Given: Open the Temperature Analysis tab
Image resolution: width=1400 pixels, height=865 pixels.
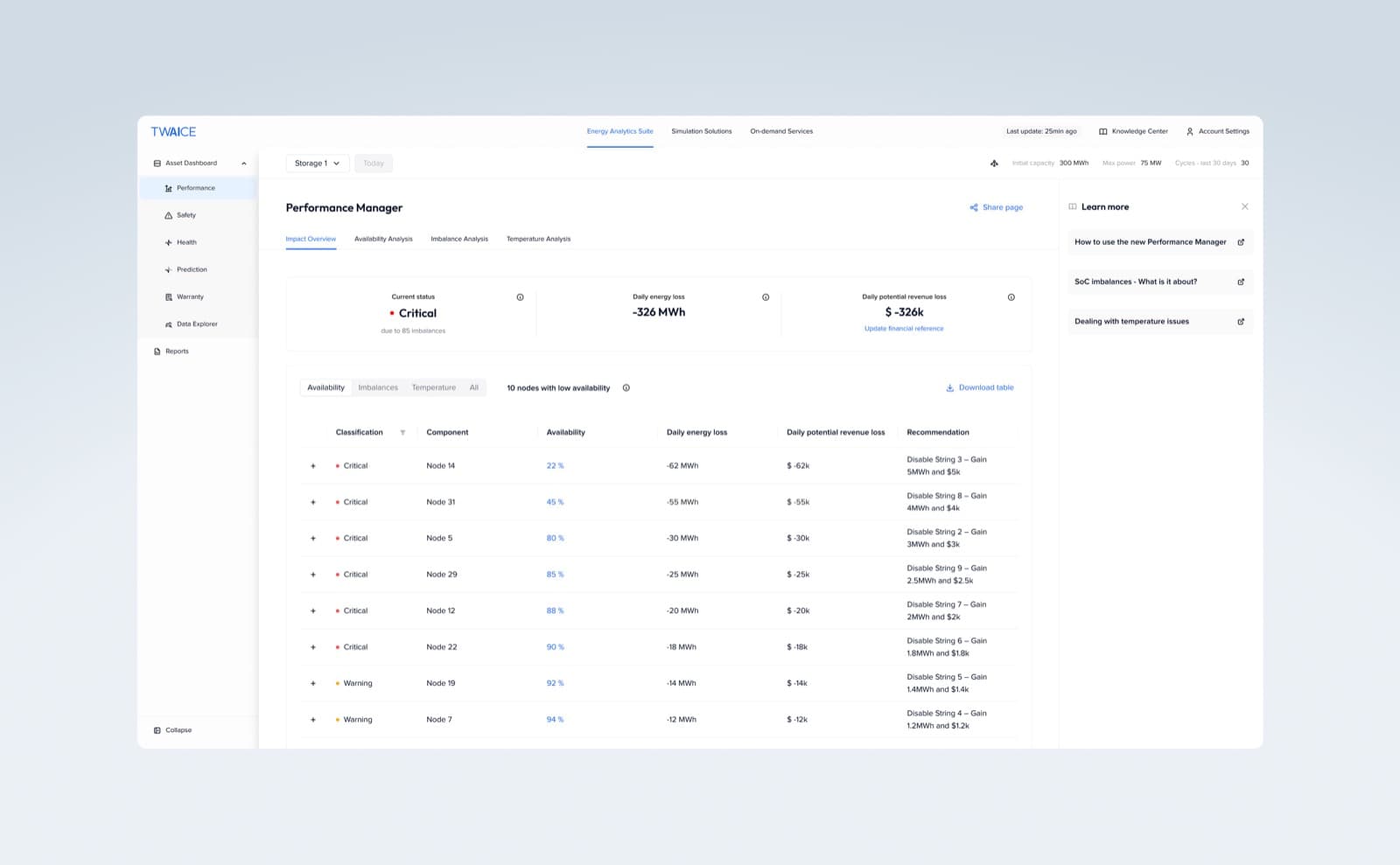Looking at the screenshot, I should click(538, 239).
